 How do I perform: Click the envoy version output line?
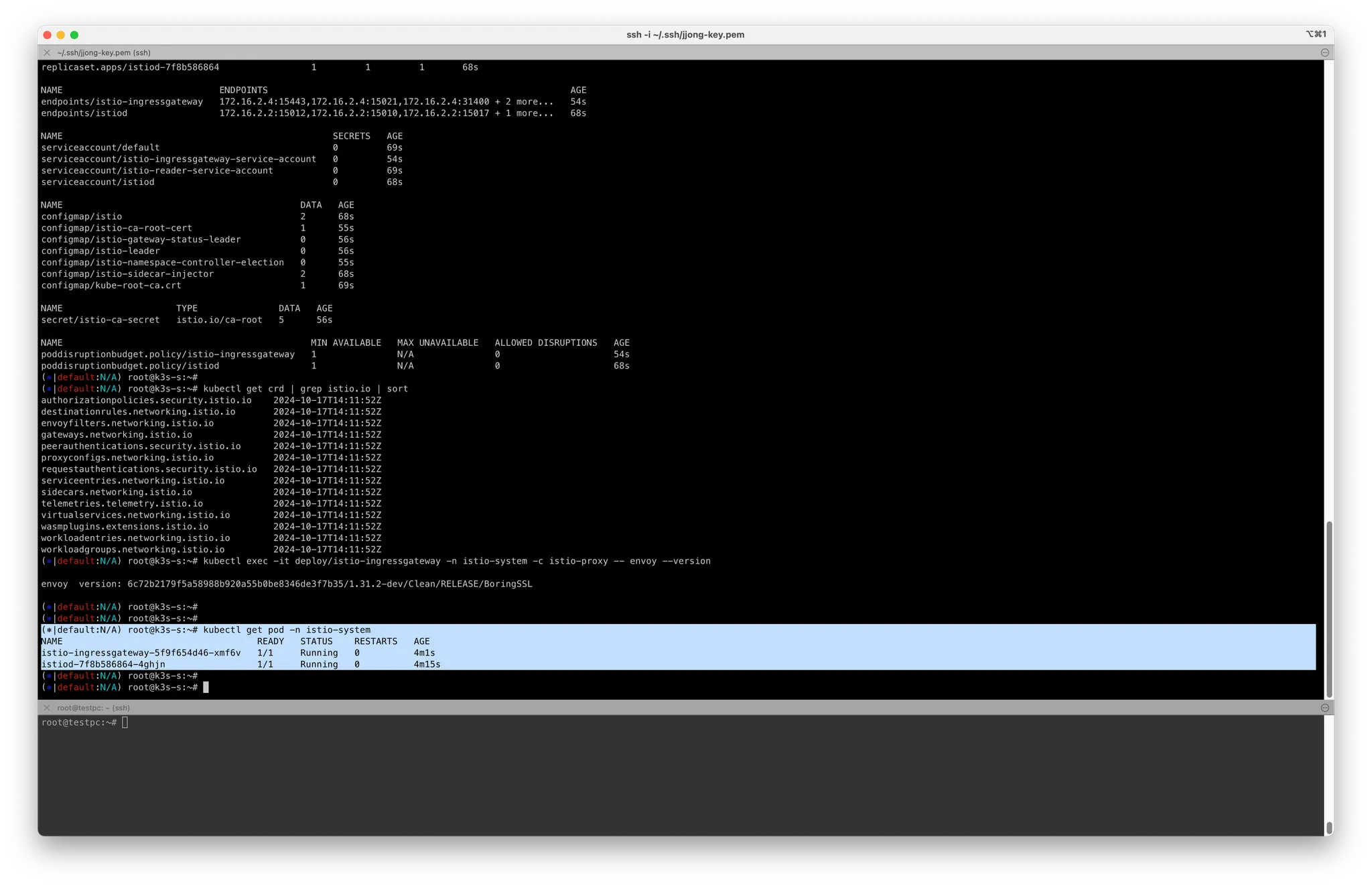click(x=287, y=584)
